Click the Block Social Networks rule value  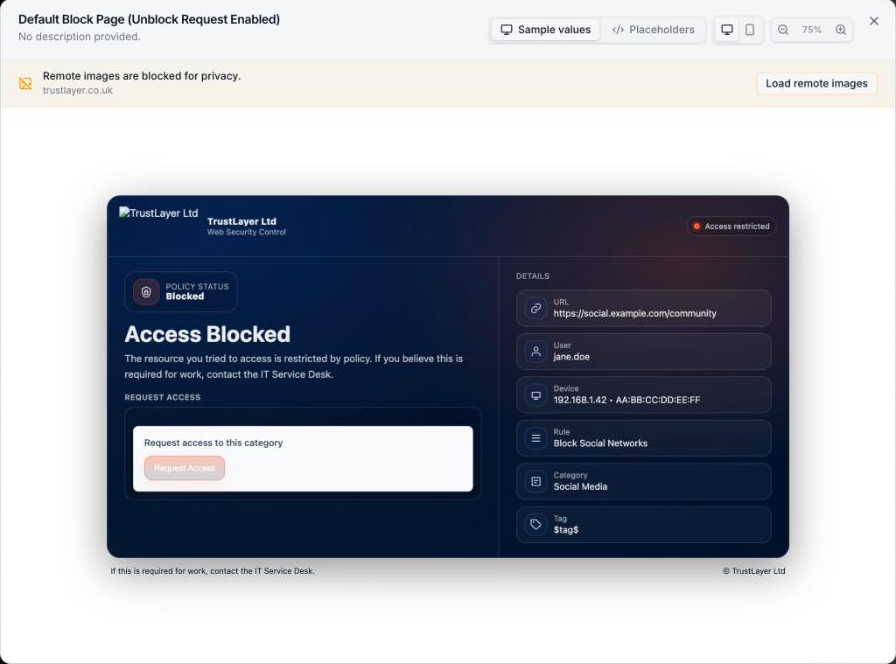[600, 443]
